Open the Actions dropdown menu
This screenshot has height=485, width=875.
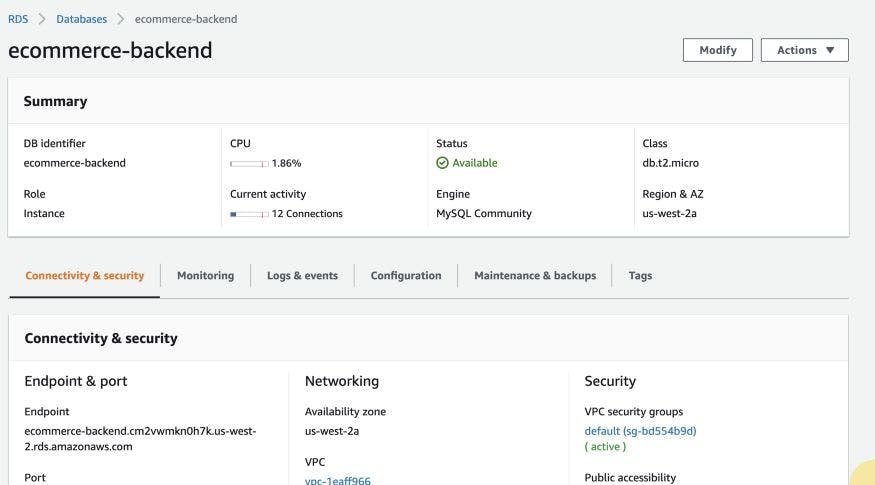[804, 50]
